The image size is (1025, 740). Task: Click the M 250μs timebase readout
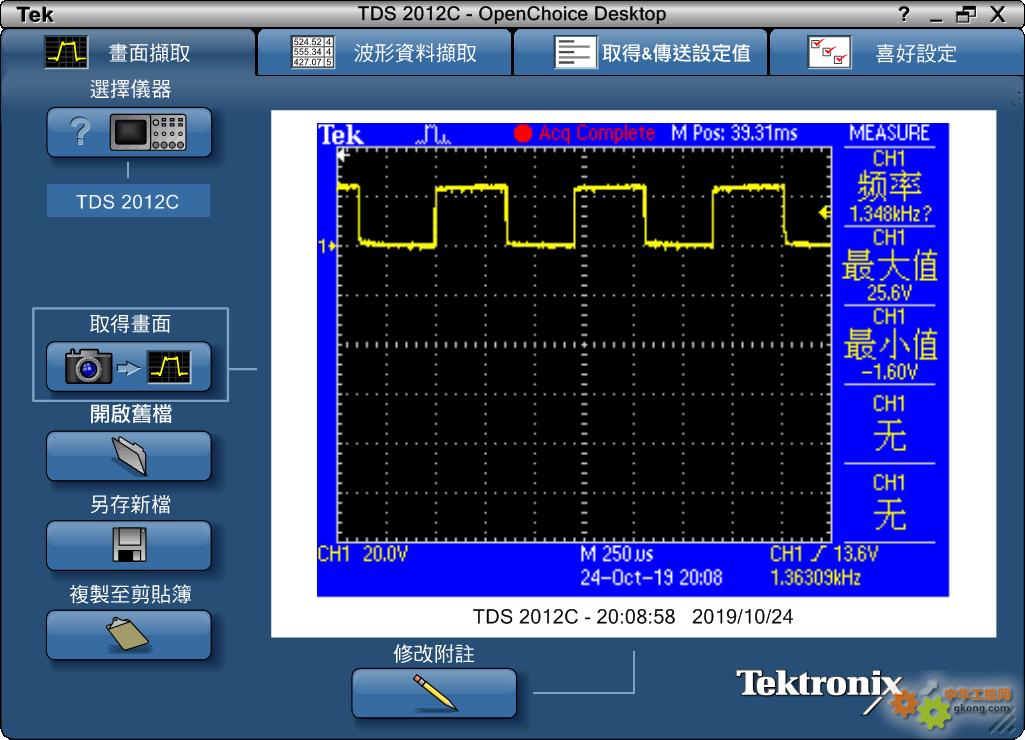point(616,554)
